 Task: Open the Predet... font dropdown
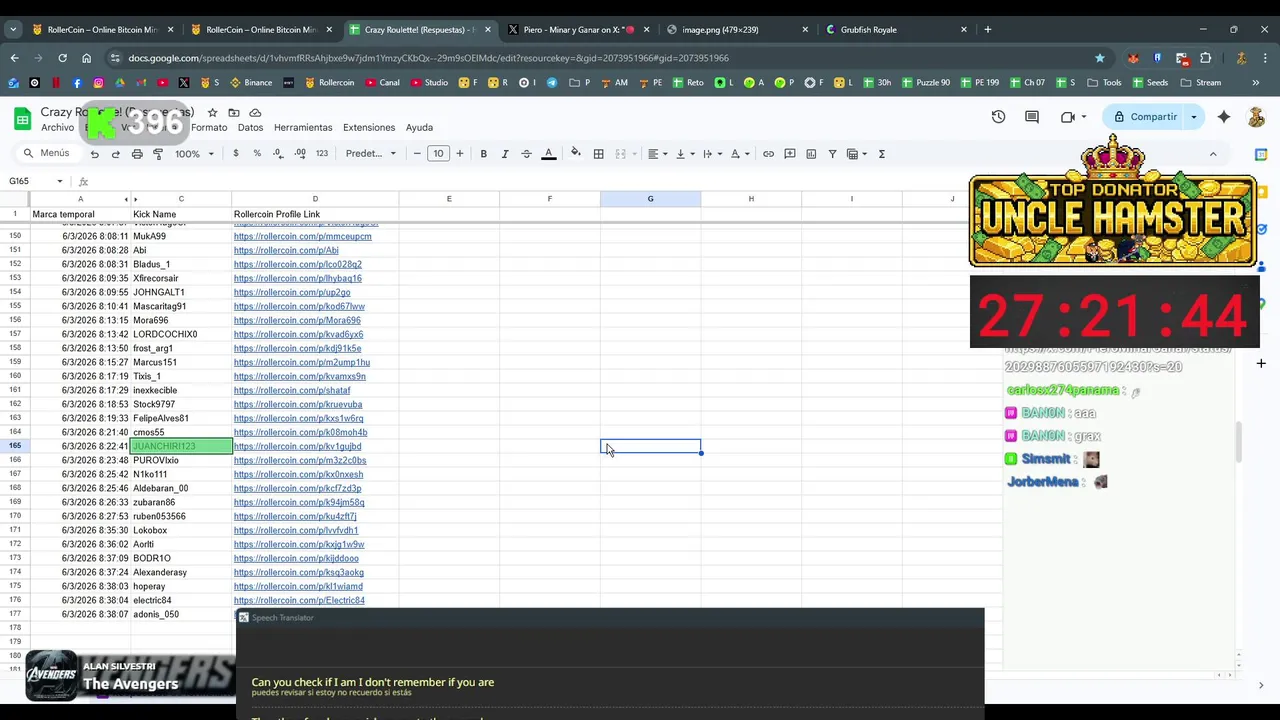click(x=371, y=154)
